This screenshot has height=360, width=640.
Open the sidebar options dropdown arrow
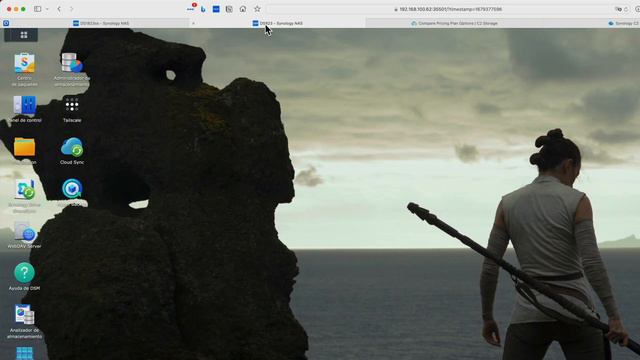pos(47,9)
